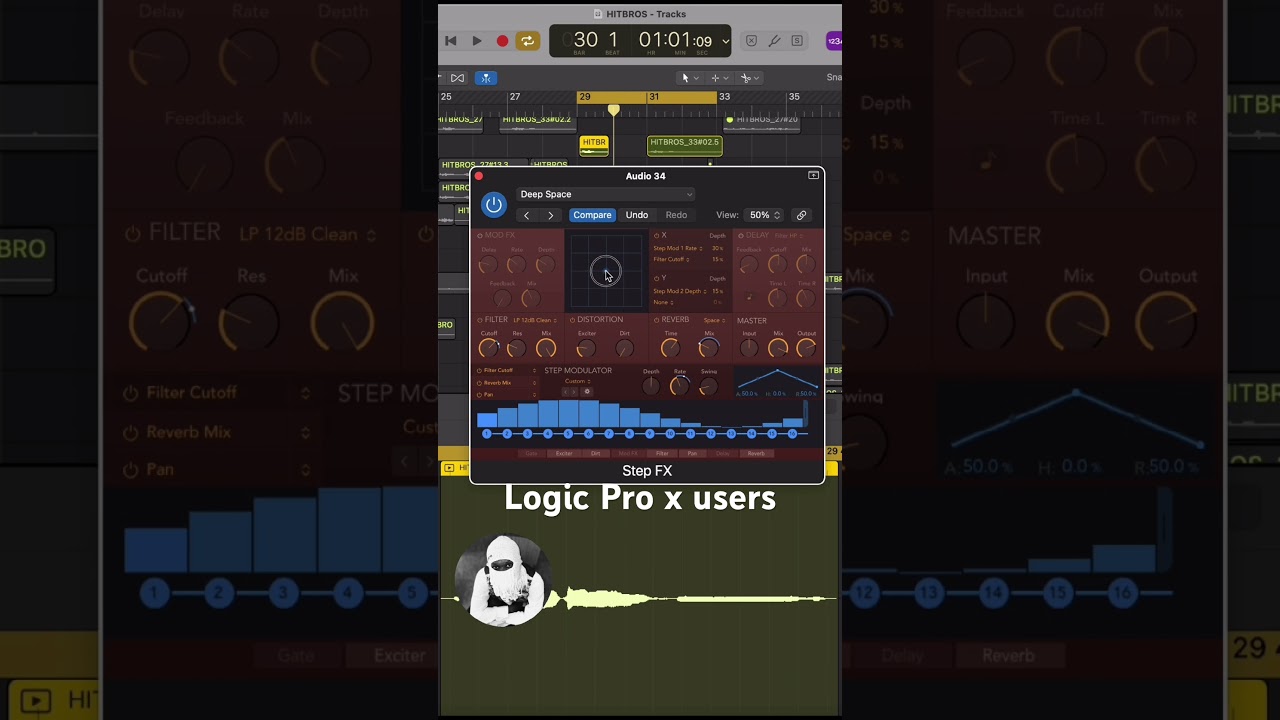Click the Redo button

coord(677,215)
